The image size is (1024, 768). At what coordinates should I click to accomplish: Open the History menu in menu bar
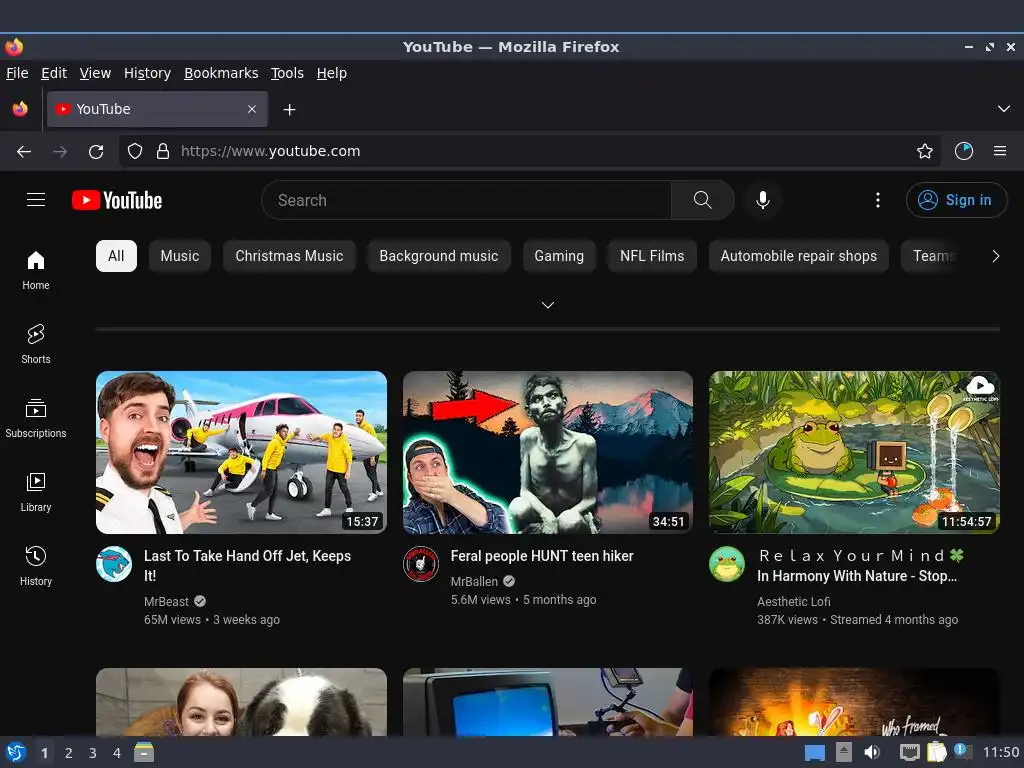[147, 73]
